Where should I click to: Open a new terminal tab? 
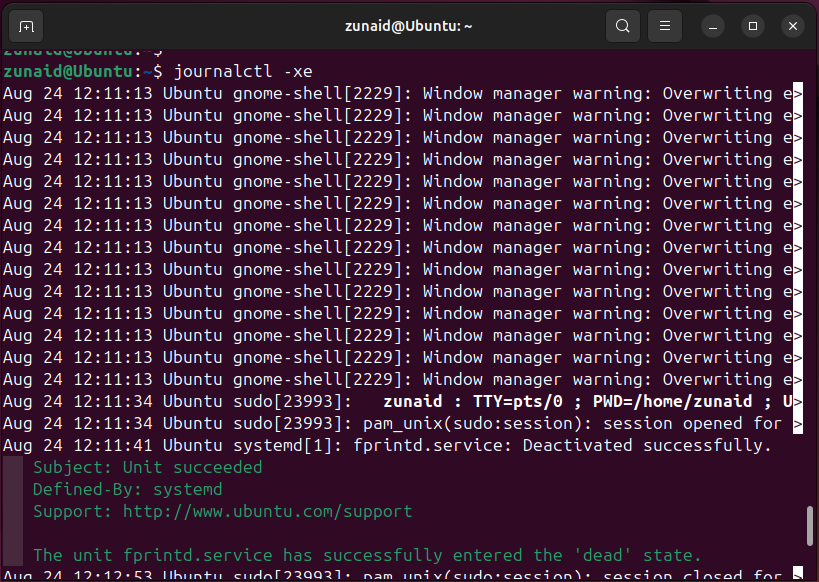pos(26,26)
